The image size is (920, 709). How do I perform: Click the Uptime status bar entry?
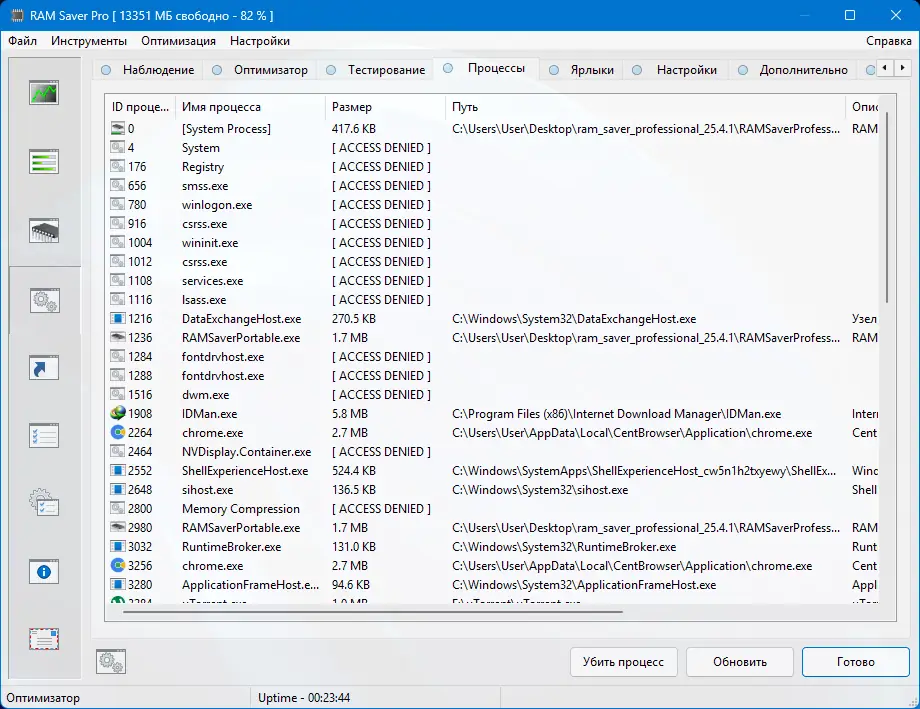coord(304,698)
